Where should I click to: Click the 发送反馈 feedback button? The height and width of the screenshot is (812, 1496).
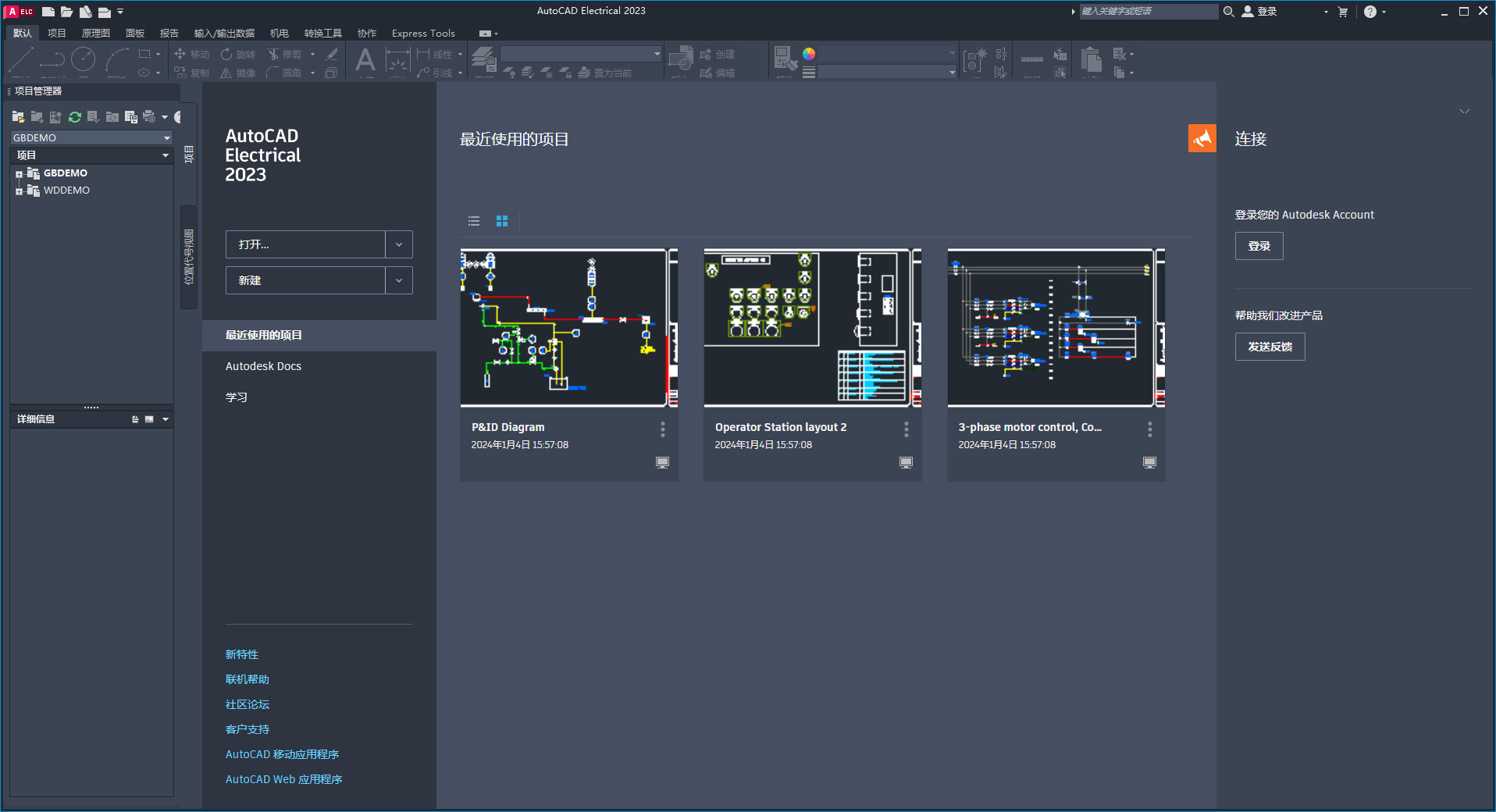point(1270,347)
